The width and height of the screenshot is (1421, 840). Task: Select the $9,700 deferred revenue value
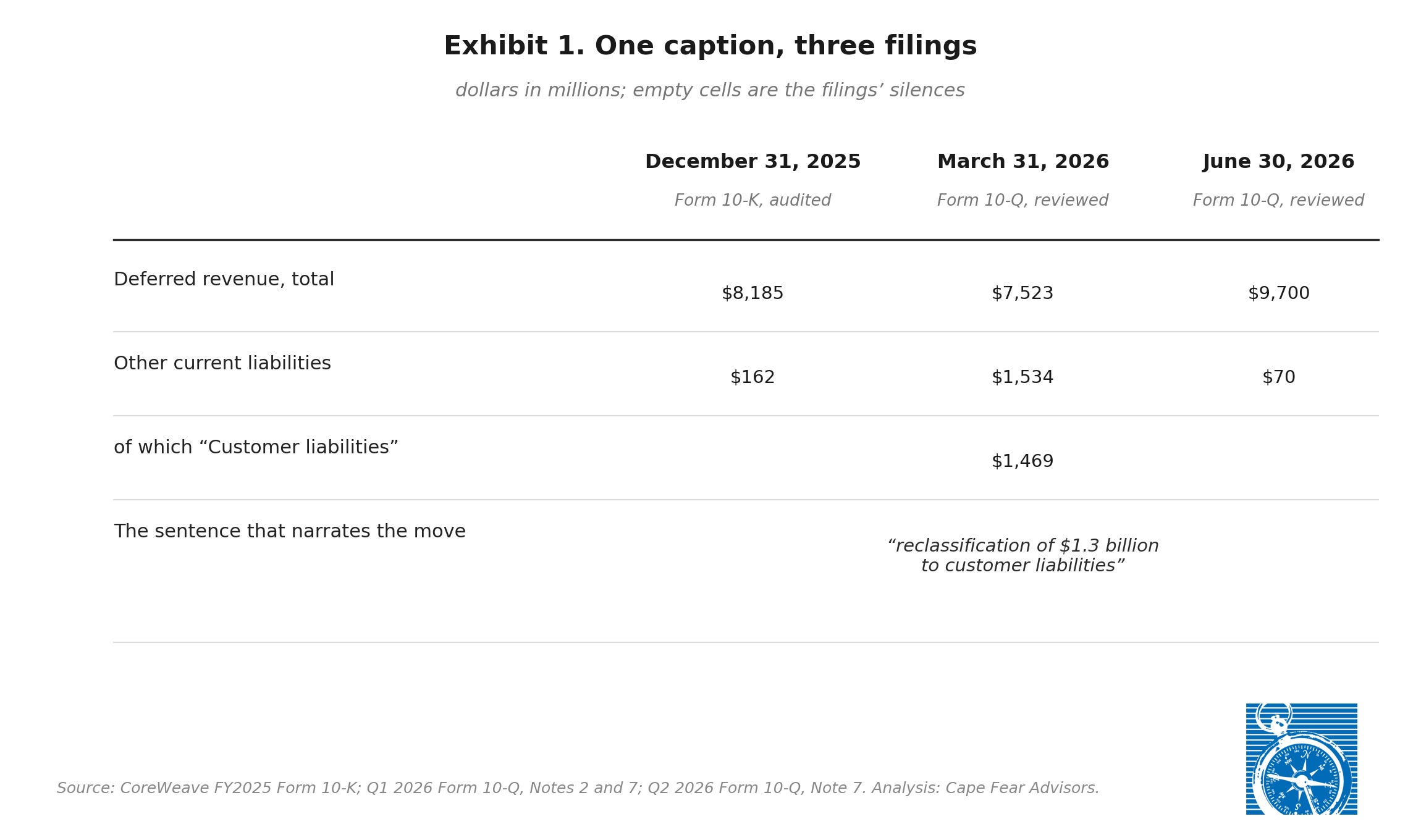click(x=1278, y=293)
